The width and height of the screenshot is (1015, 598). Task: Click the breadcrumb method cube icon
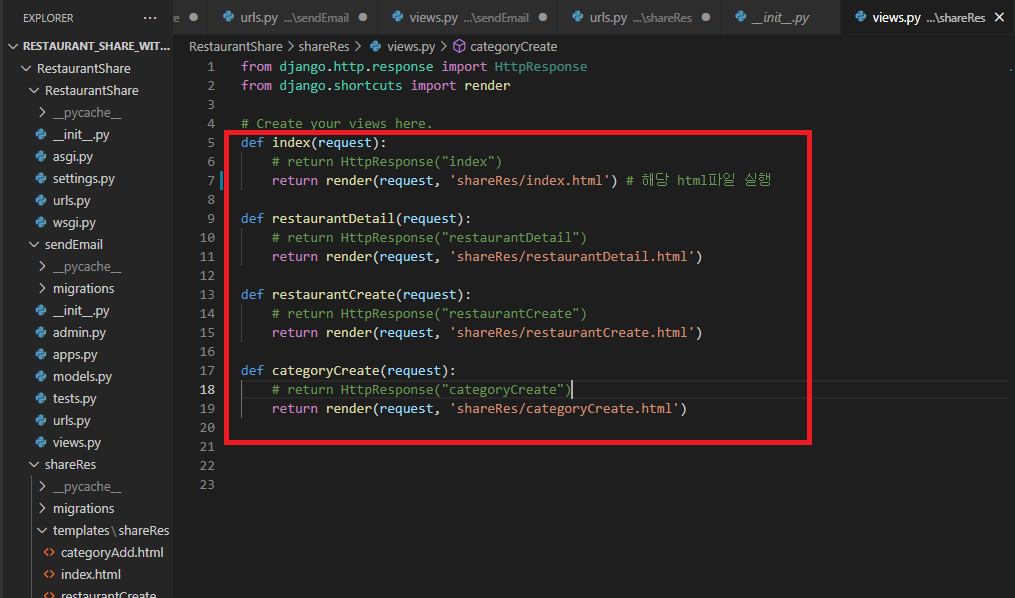click(459, 47)
